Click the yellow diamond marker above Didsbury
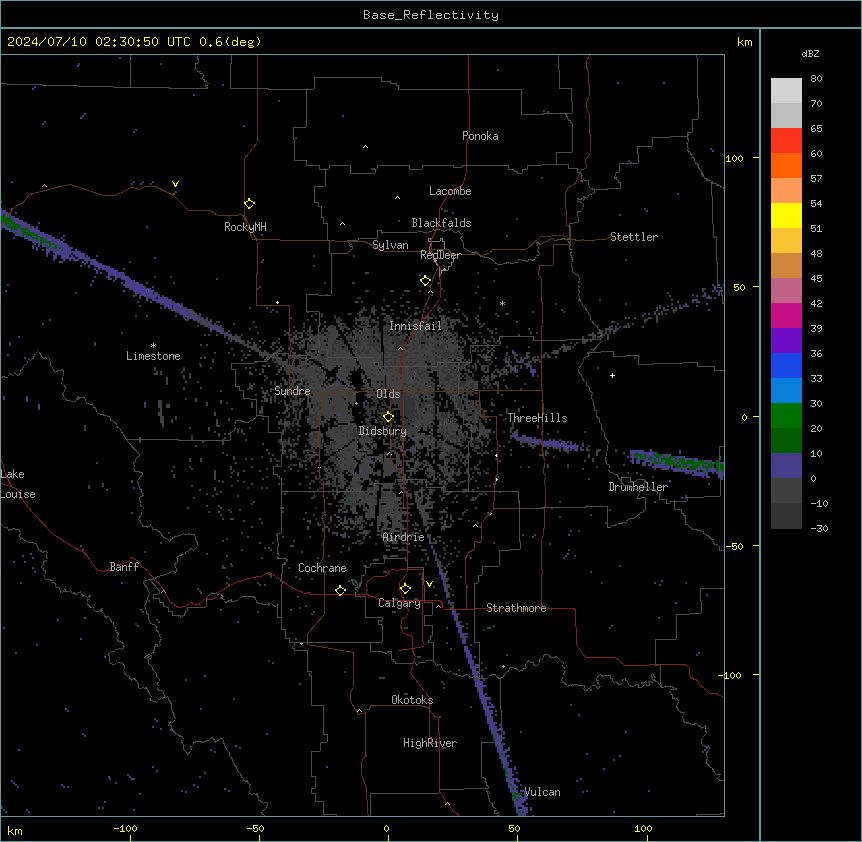 click(x=388, y=416)
